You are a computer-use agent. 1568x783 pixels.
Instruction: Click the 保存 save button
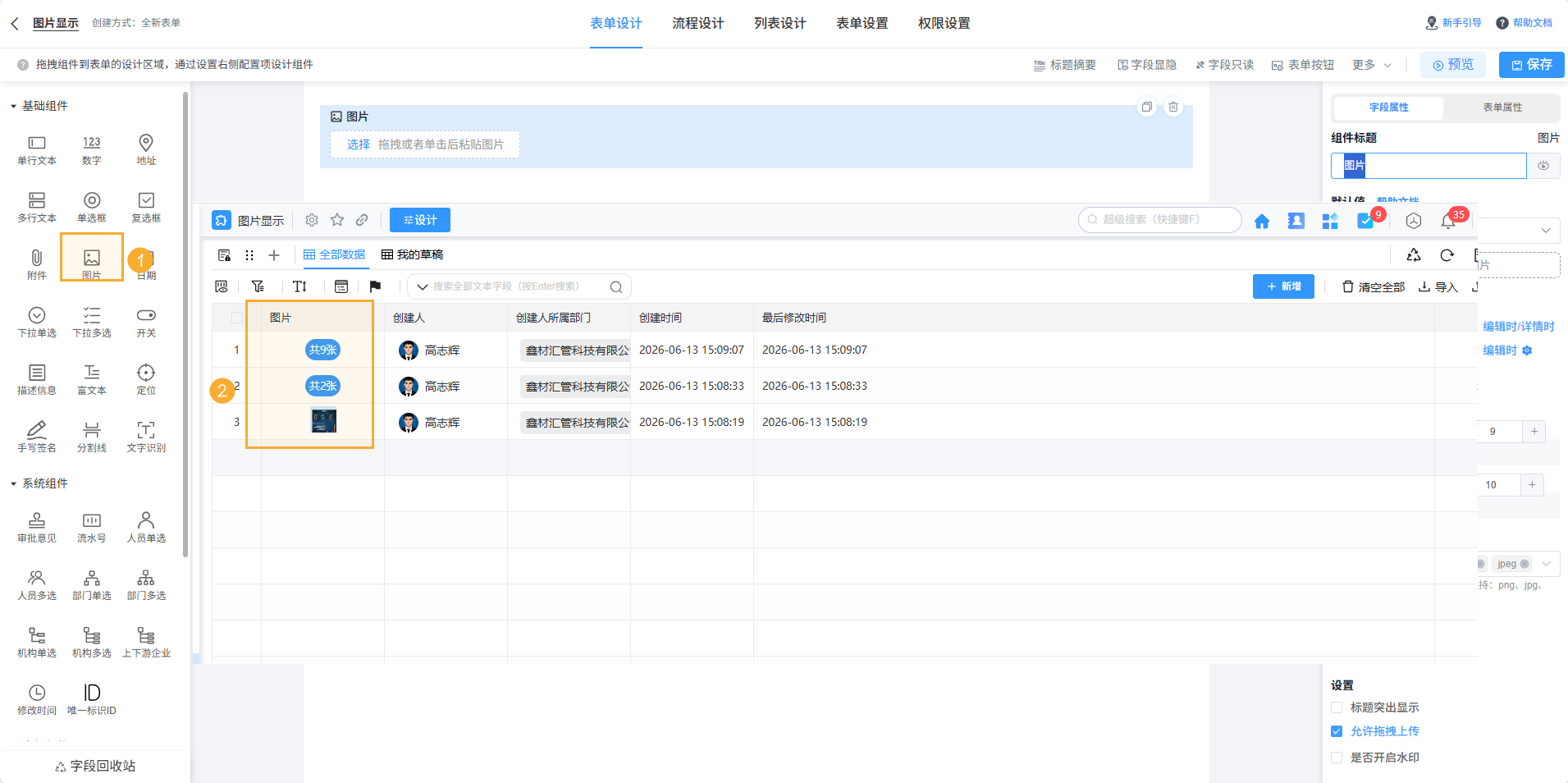(1531, 65)
